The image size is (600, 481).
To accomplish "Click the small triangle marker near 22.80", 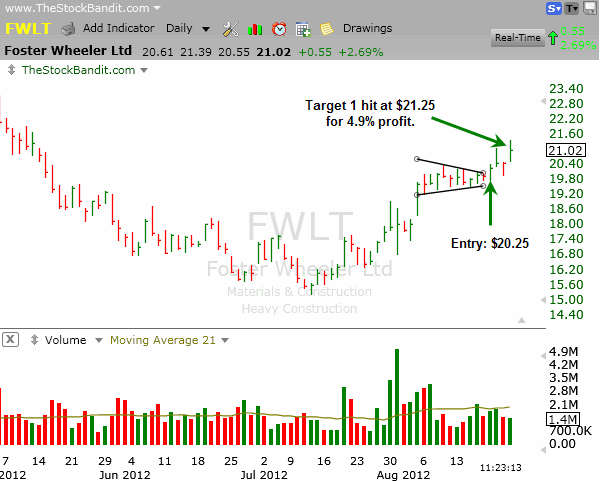I will (543, 101).
